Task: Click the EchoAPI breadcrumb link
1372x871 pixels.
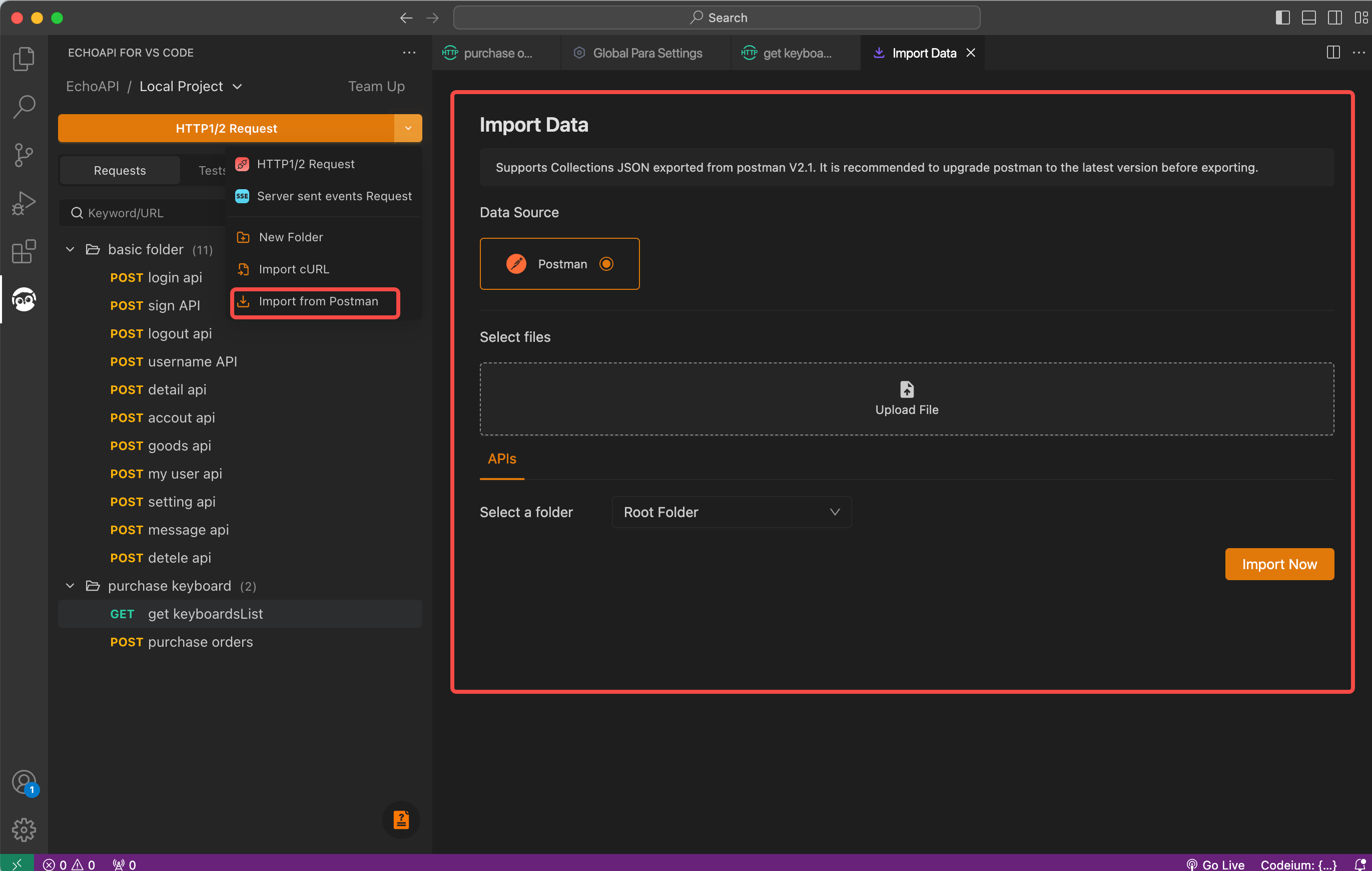Action: pos(92,87)
